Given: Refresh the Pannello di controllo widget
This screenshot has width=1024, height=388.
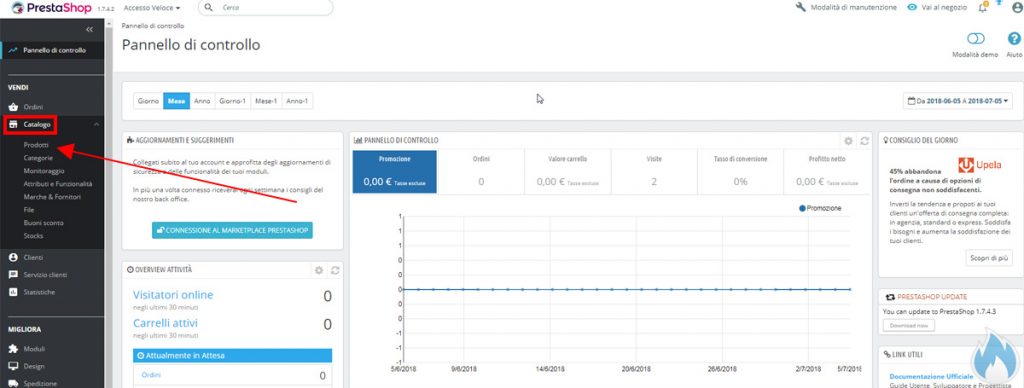Looking at the screenshot, I should [x=865, y=140].
